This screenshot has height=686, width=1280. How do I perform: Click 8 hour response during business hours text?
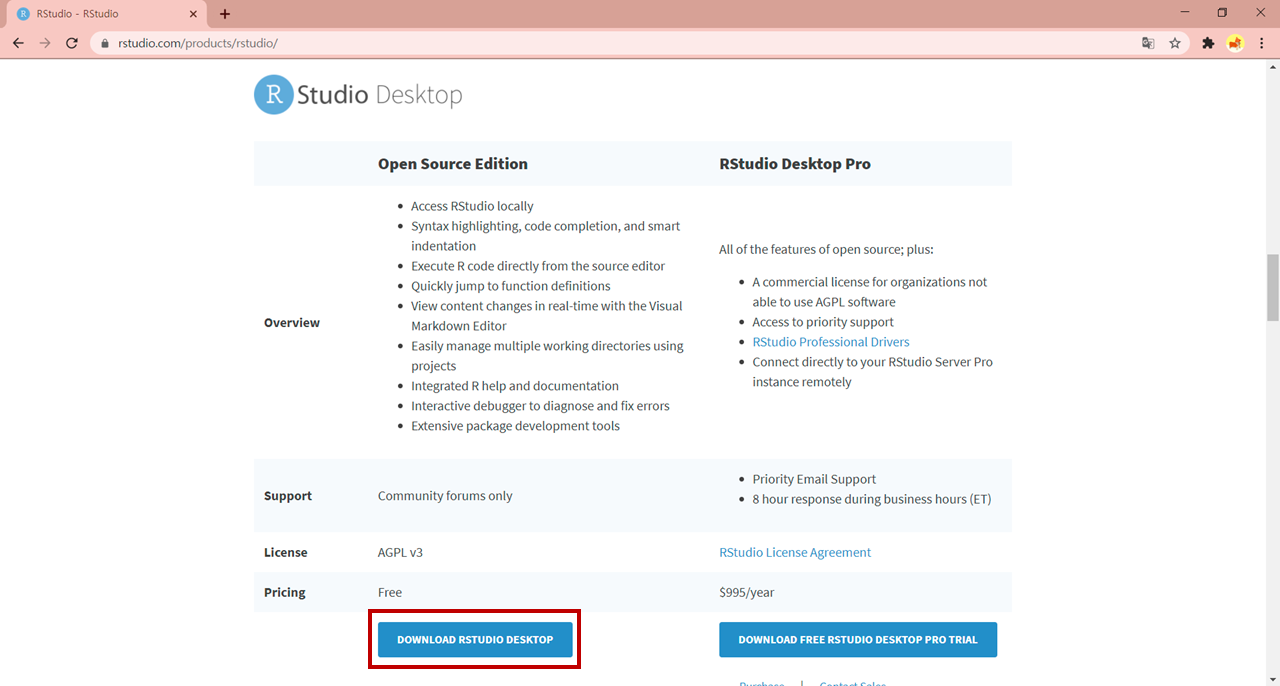872,499
